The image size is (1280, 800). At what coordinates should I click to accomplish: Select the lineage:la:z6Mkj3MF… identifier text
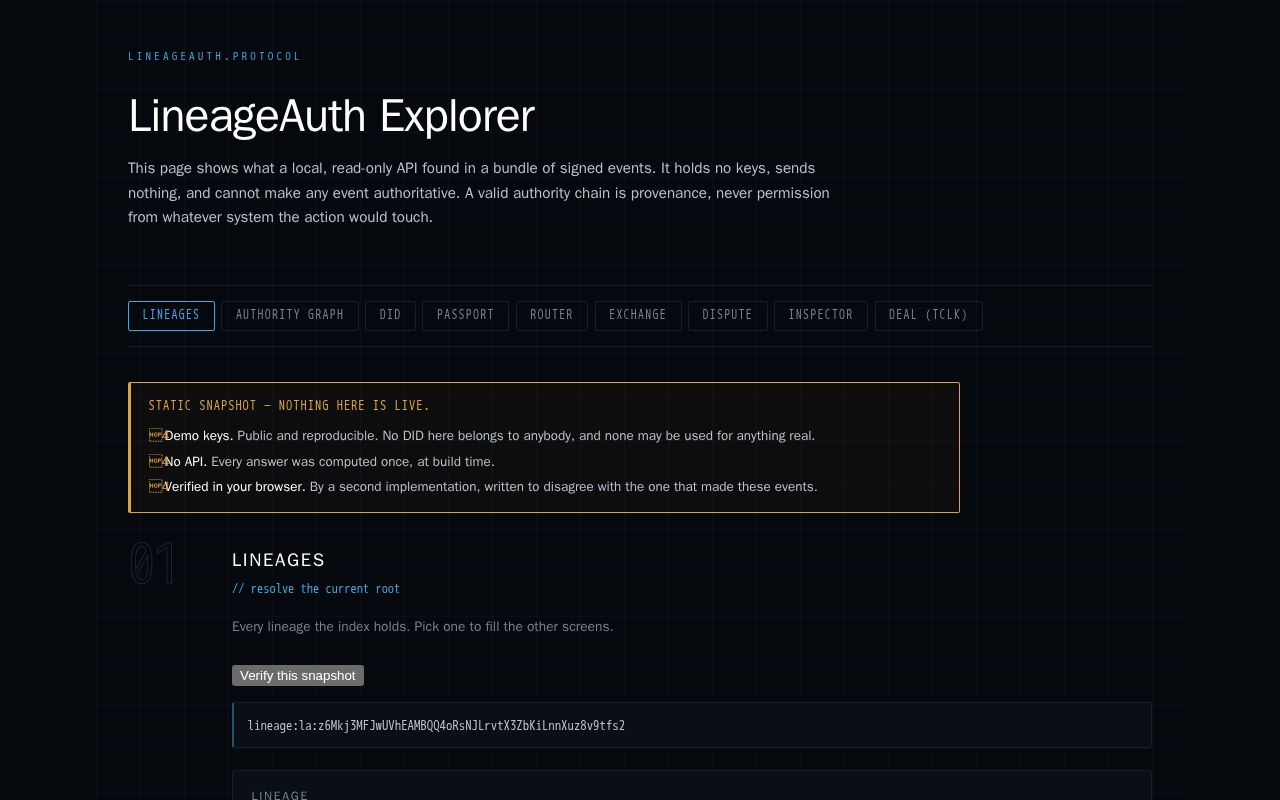coord(436,726)
